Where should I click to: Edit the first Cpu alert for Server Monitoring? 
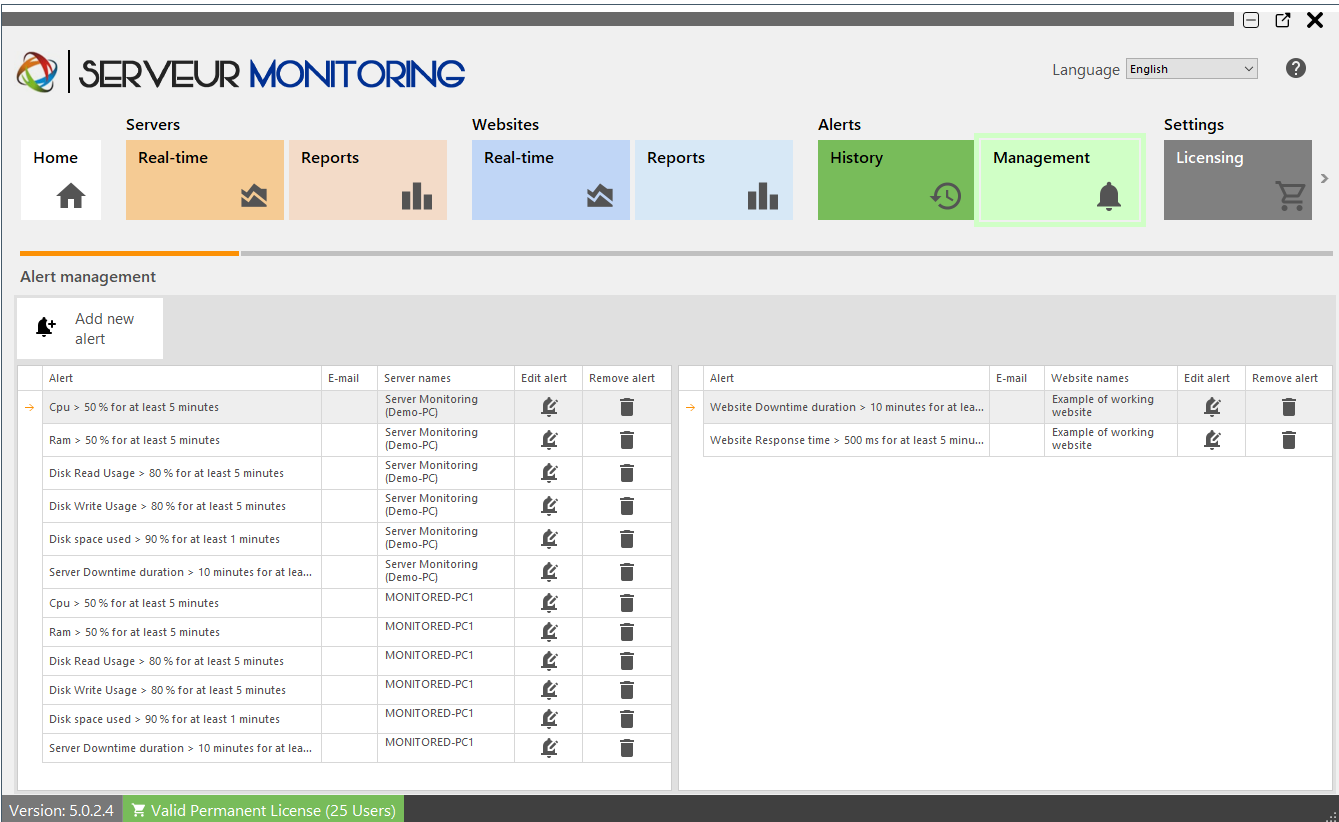tap(549, 407)
